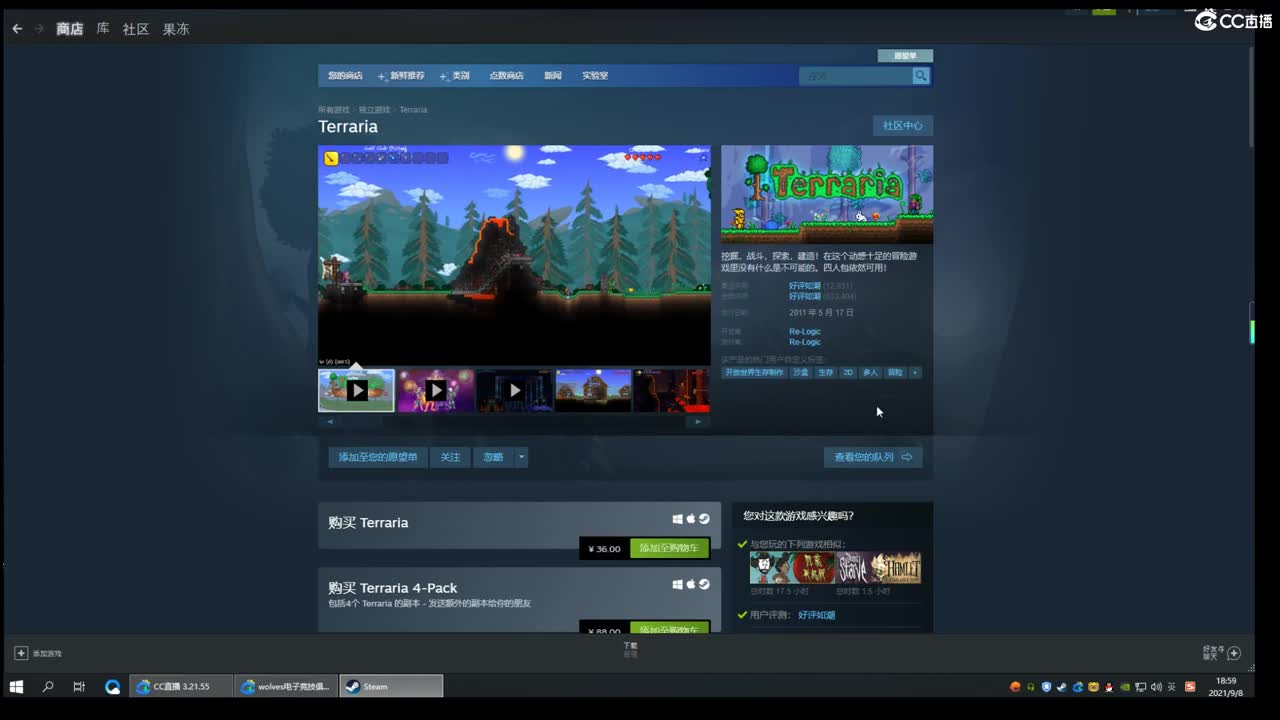Open the Don't Starve Hamlet similar game
Viewport: 1280px width, 720px height.
(x=878, y=568)
